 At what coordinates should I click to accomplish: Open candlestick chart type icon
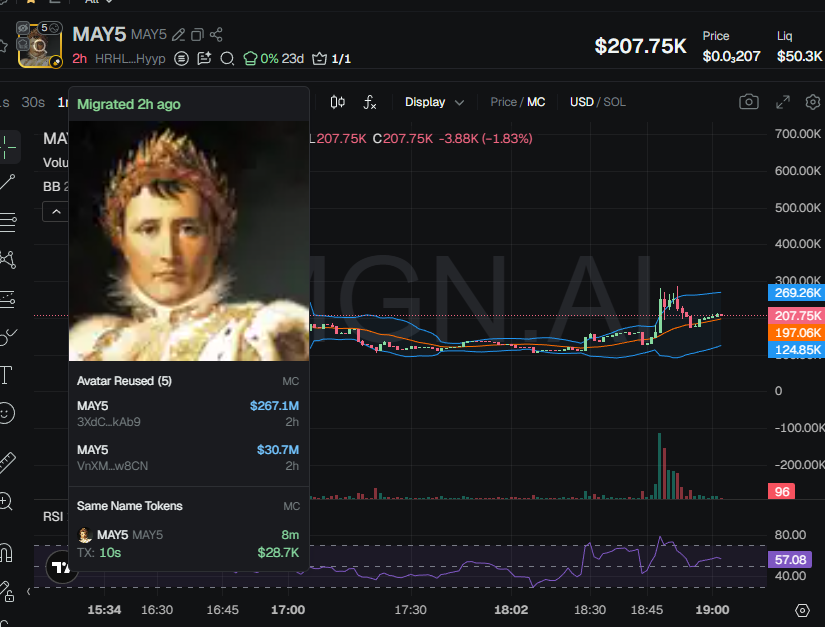(338, 102)
